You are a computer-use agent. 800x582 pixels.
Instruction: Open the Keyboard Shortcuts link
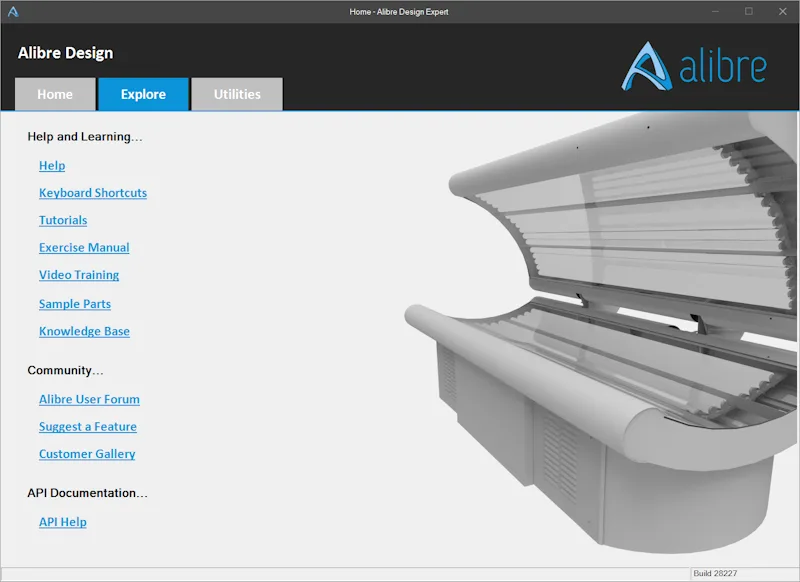pos(93,193)
